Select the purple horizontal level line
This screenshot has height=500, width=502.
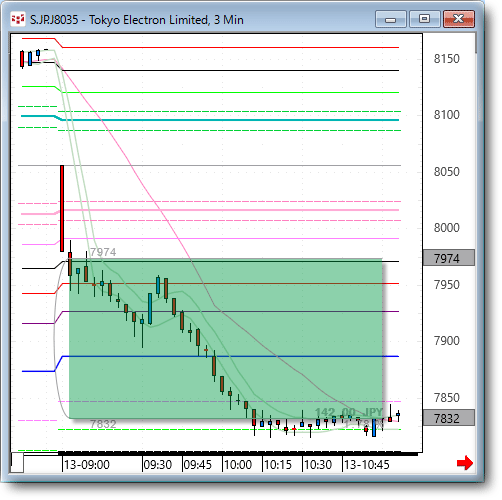[x=230, y=311]
